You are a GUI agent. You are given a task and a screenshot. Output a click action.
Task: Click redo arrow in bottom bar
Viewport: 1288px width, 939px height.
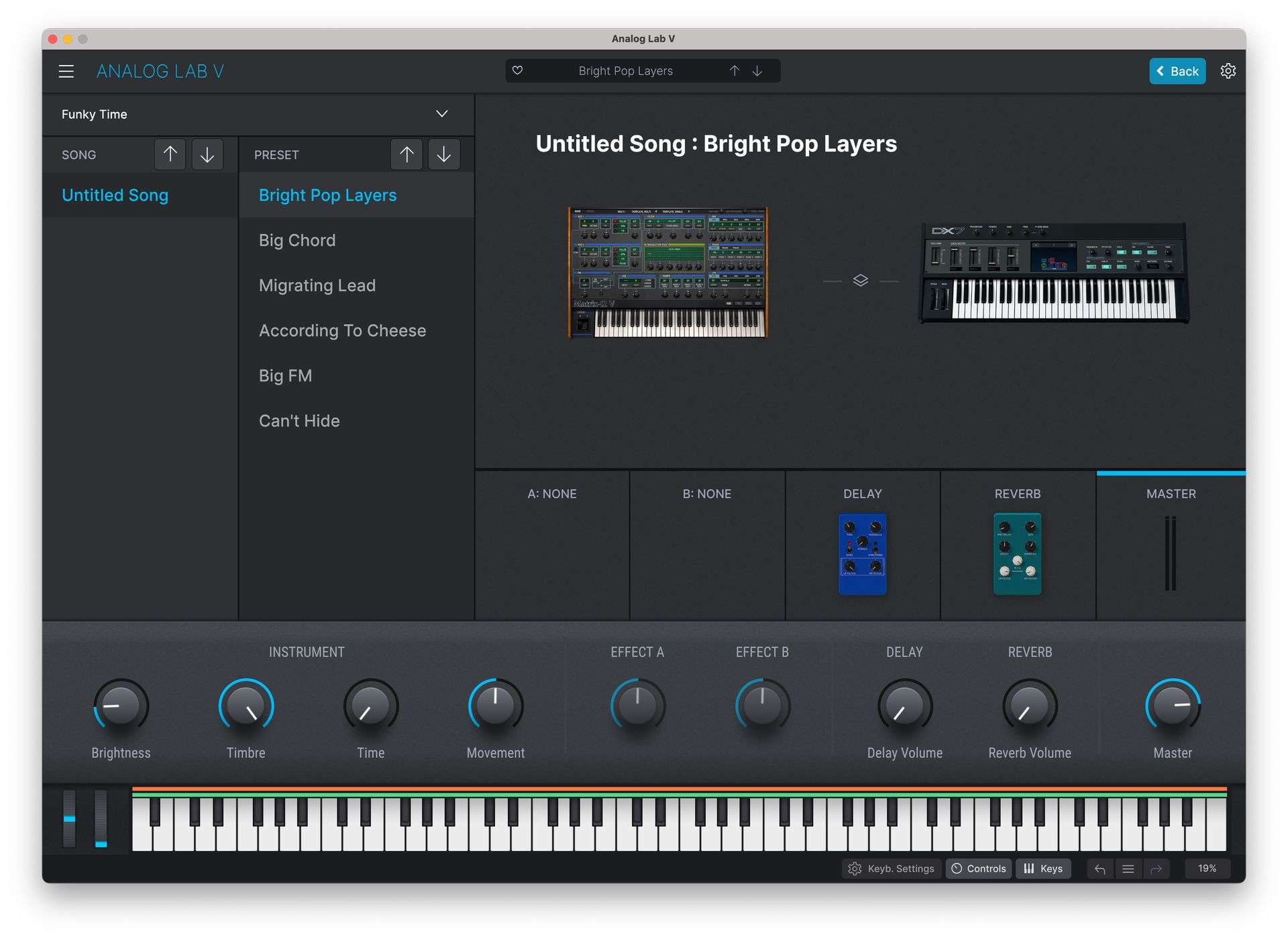(x=1156, y=869)
